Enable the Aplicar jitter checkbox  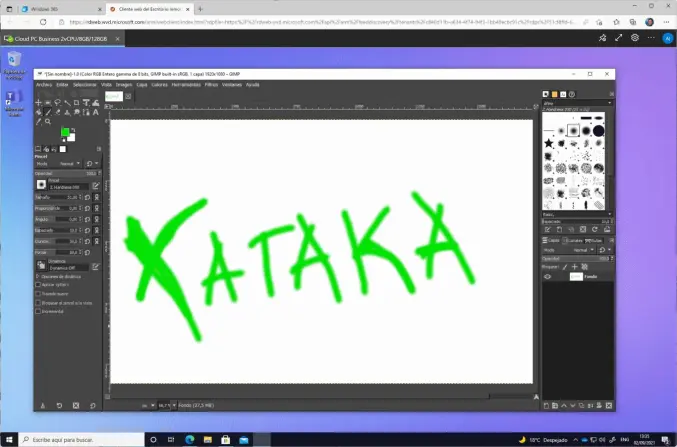tap(38, 285)
